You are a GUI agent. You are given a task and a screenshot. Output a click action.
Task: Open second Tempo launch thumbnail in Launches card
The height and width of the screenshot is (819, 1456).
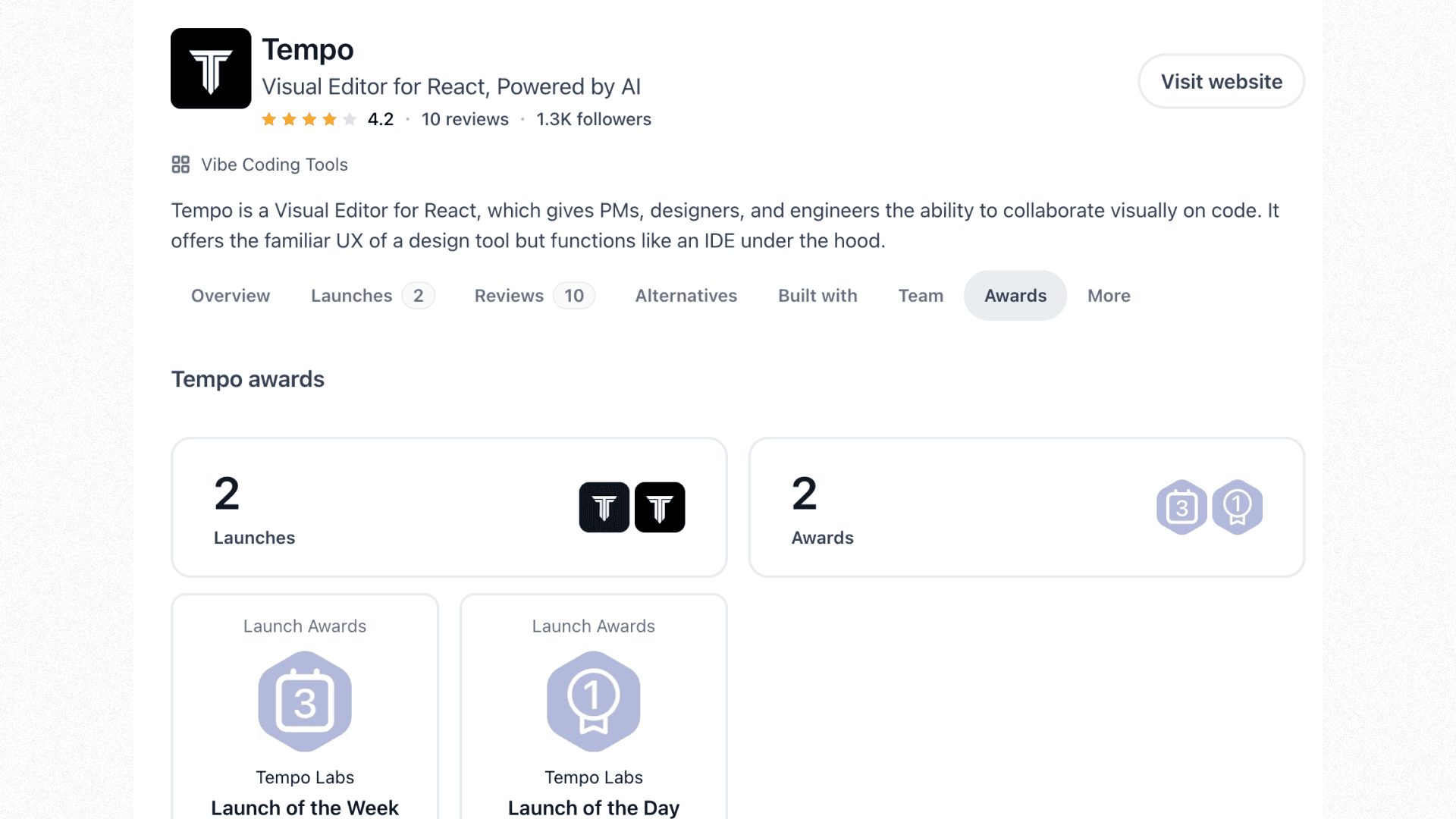pos(660,507)
